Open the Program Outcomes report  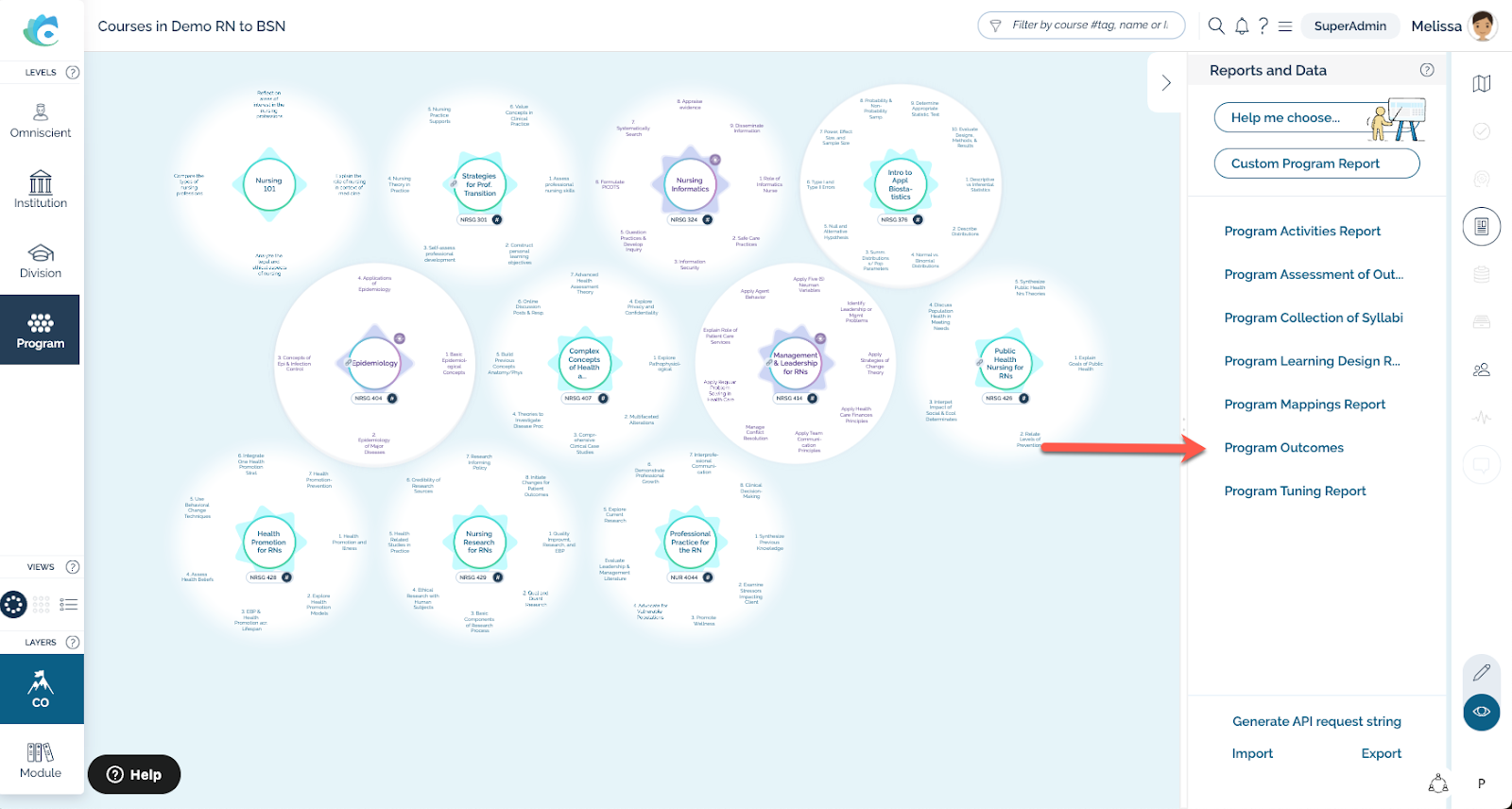pos(1283,448)
